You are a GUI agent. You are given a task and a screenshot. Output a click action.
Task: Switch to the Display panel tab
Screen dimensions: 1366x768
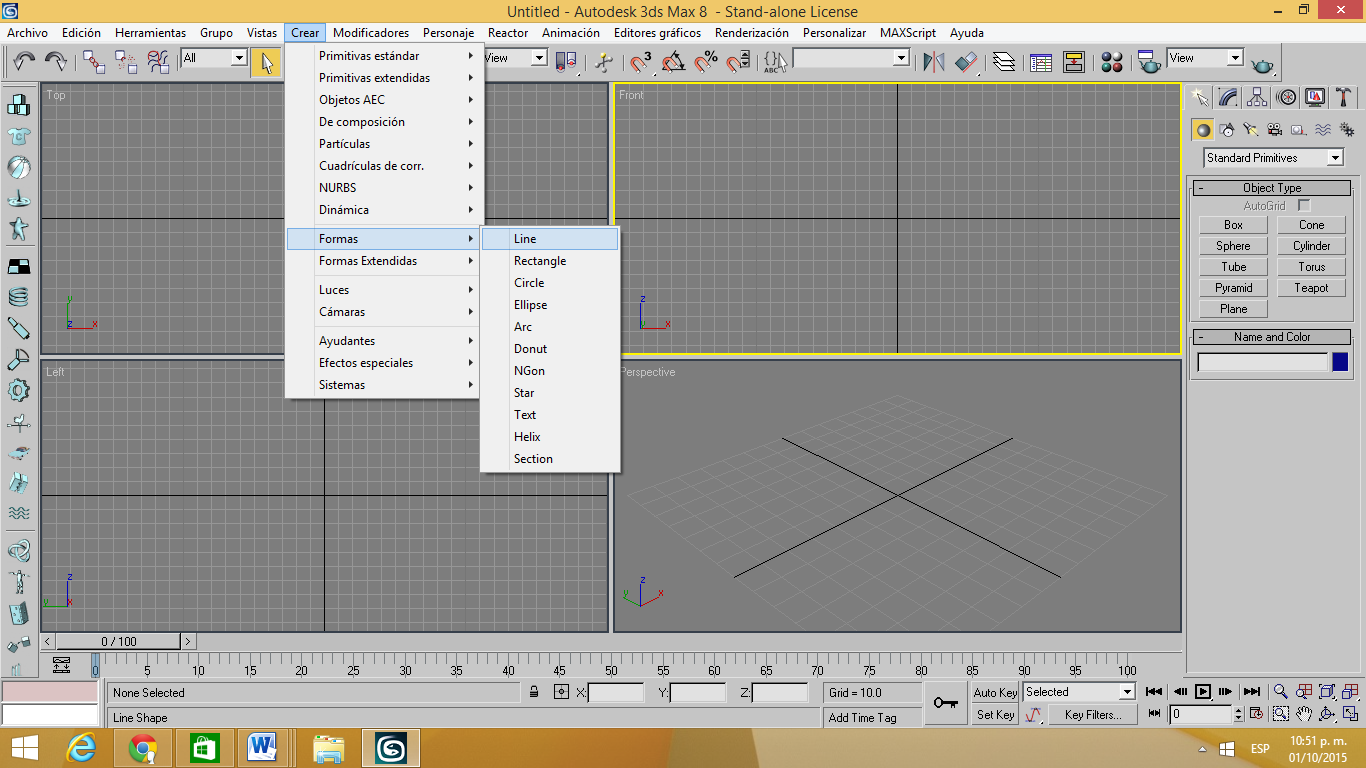coord(1315,97)
